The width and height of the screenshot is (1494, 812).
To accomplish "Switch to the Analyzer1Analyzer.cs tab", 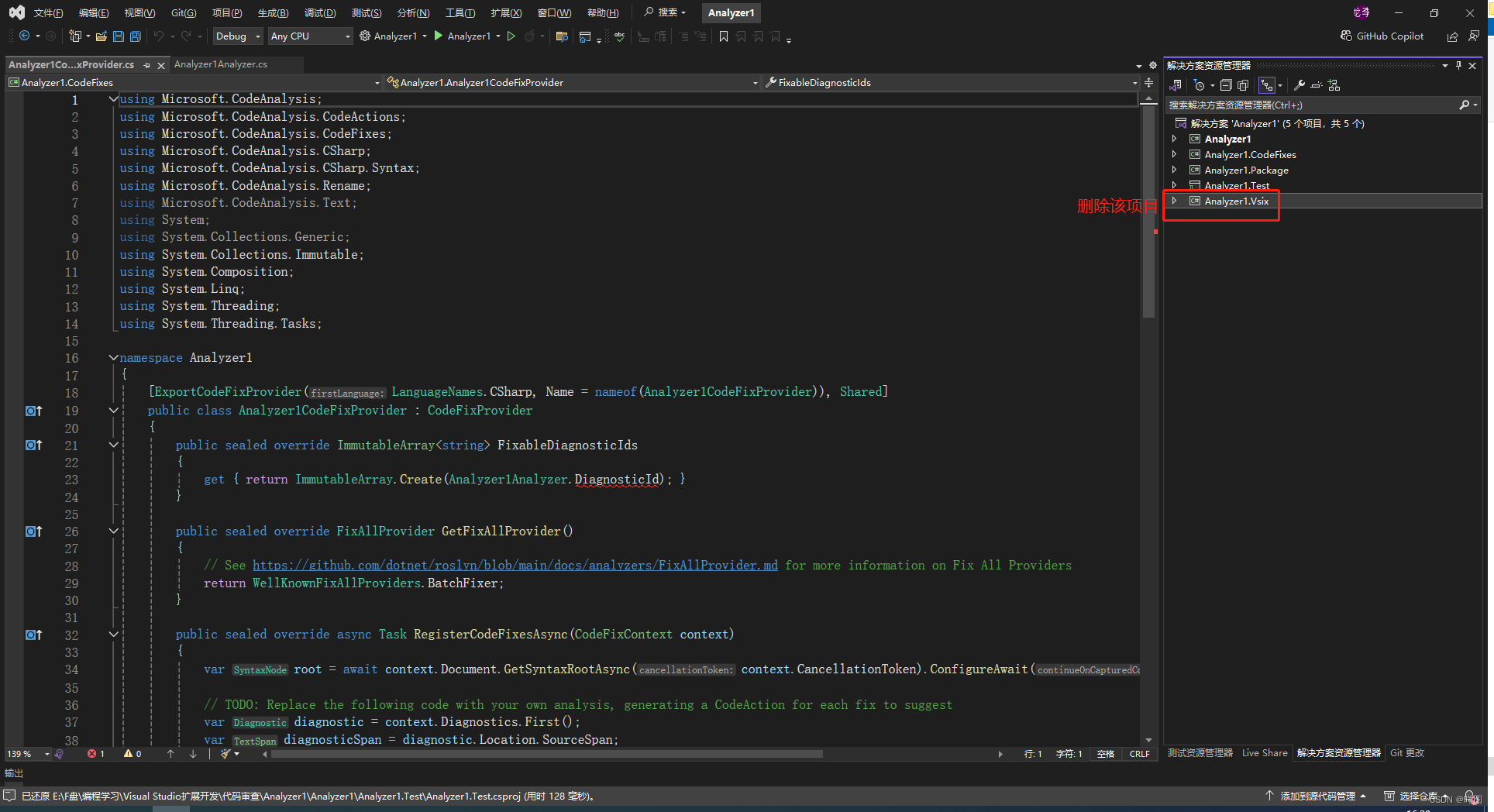I will click(221, 64).
